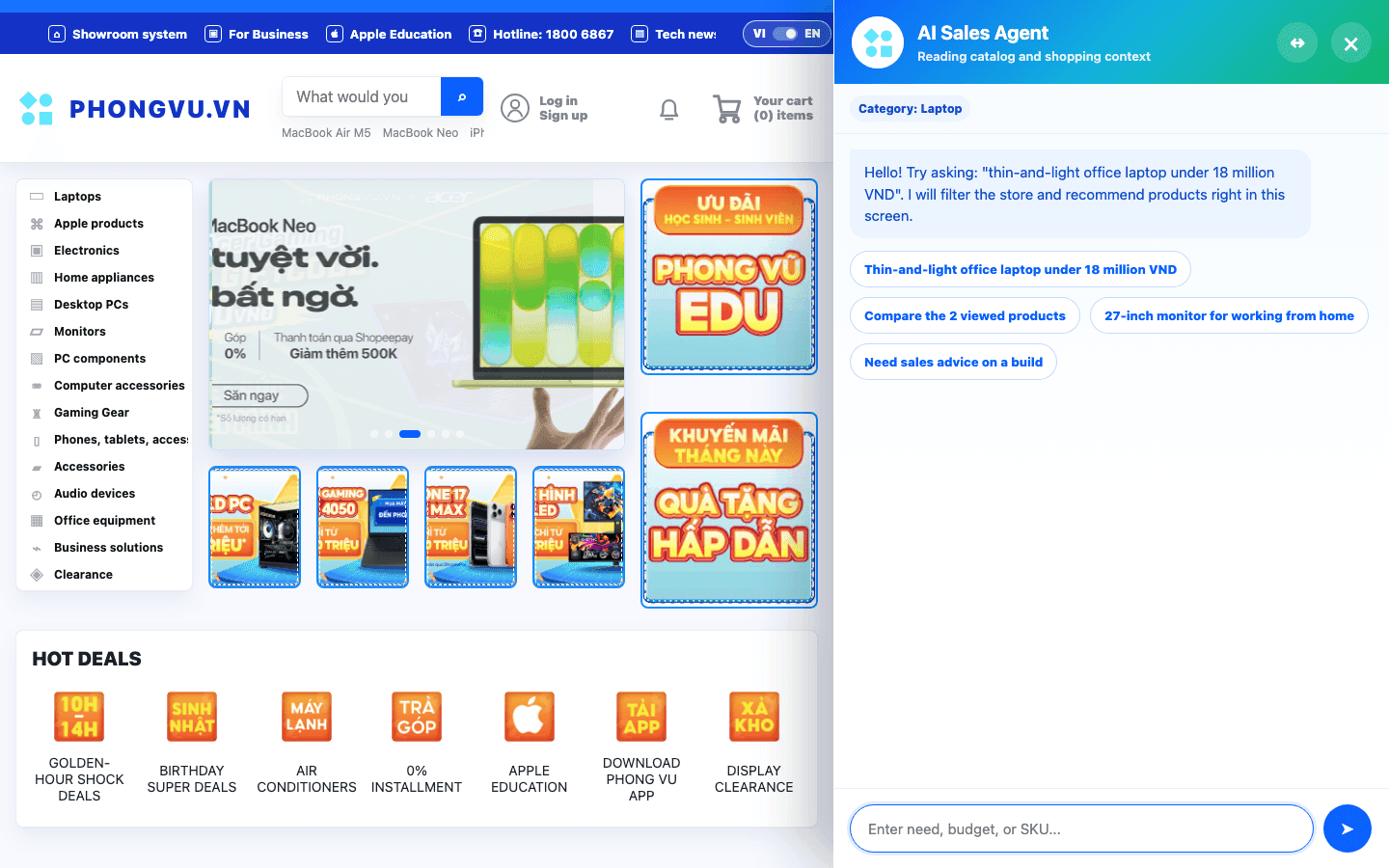This screenshot has width=1389, height=868.
Task: Click Apple Education deal icon
Action: [x=530, y=717]
